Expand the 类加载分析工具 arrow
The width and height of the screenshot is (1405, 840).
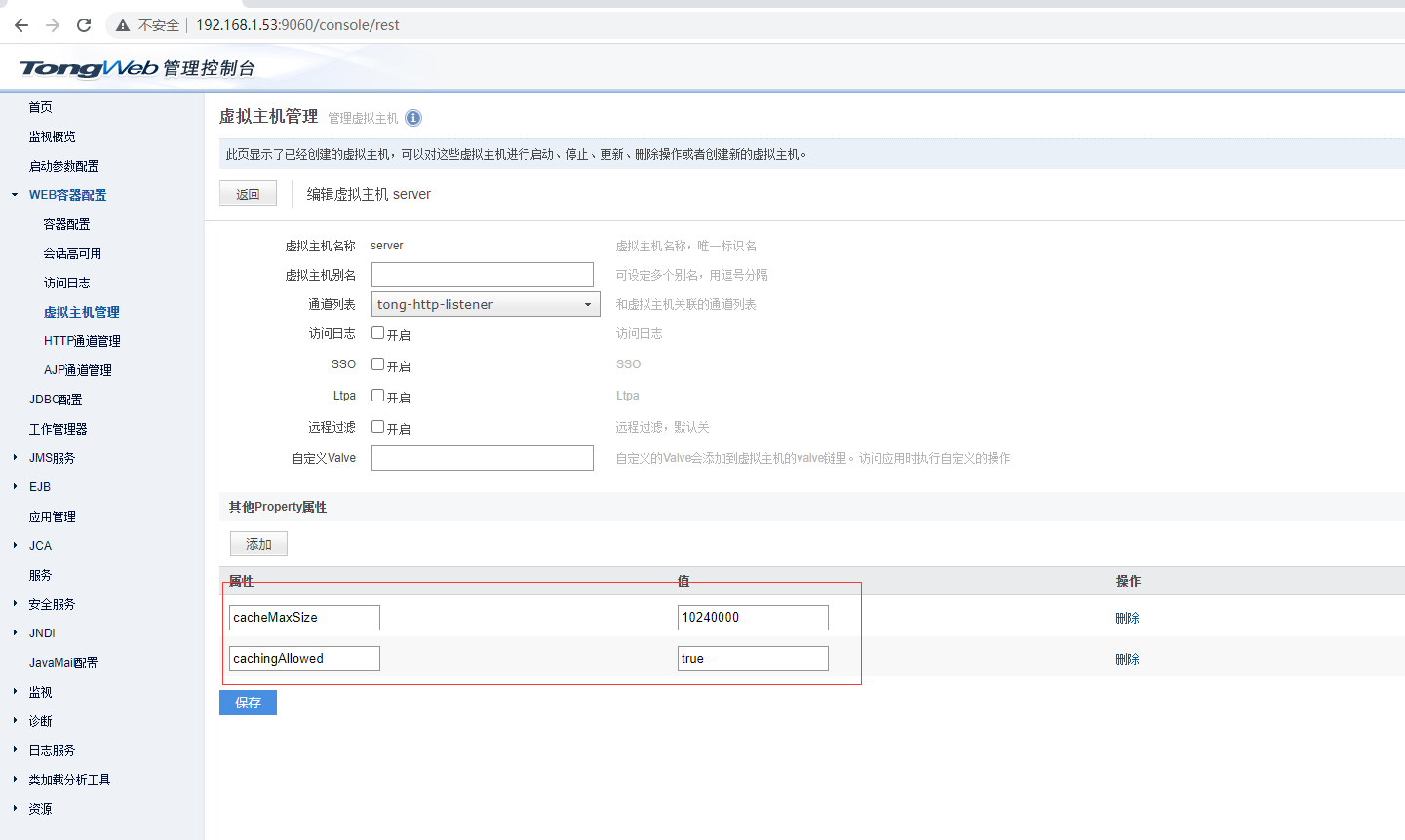[x=15, y=779]
